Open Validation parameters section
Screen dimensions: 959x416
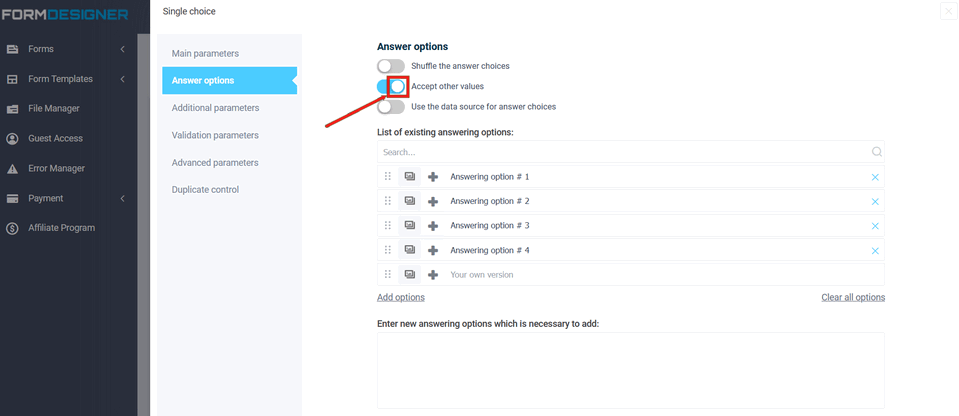(x=215, y=135)
